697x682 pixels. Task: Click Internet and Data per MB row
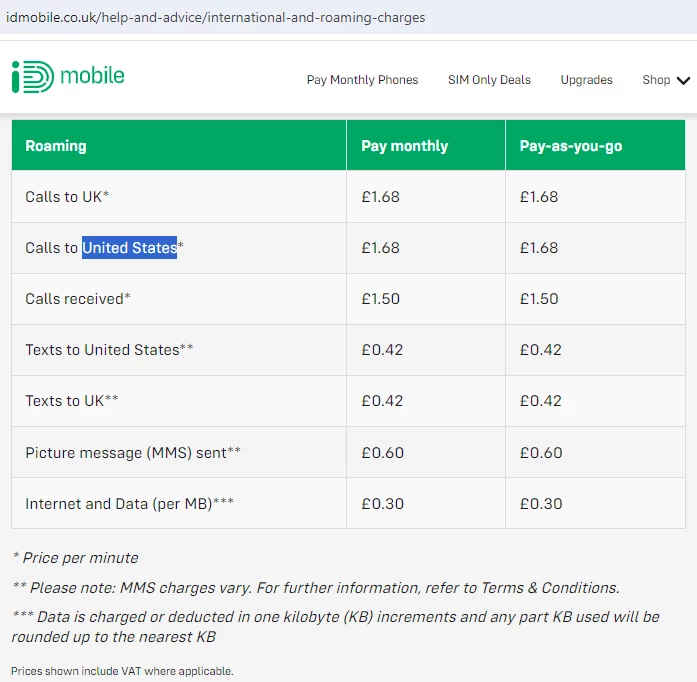129,504
